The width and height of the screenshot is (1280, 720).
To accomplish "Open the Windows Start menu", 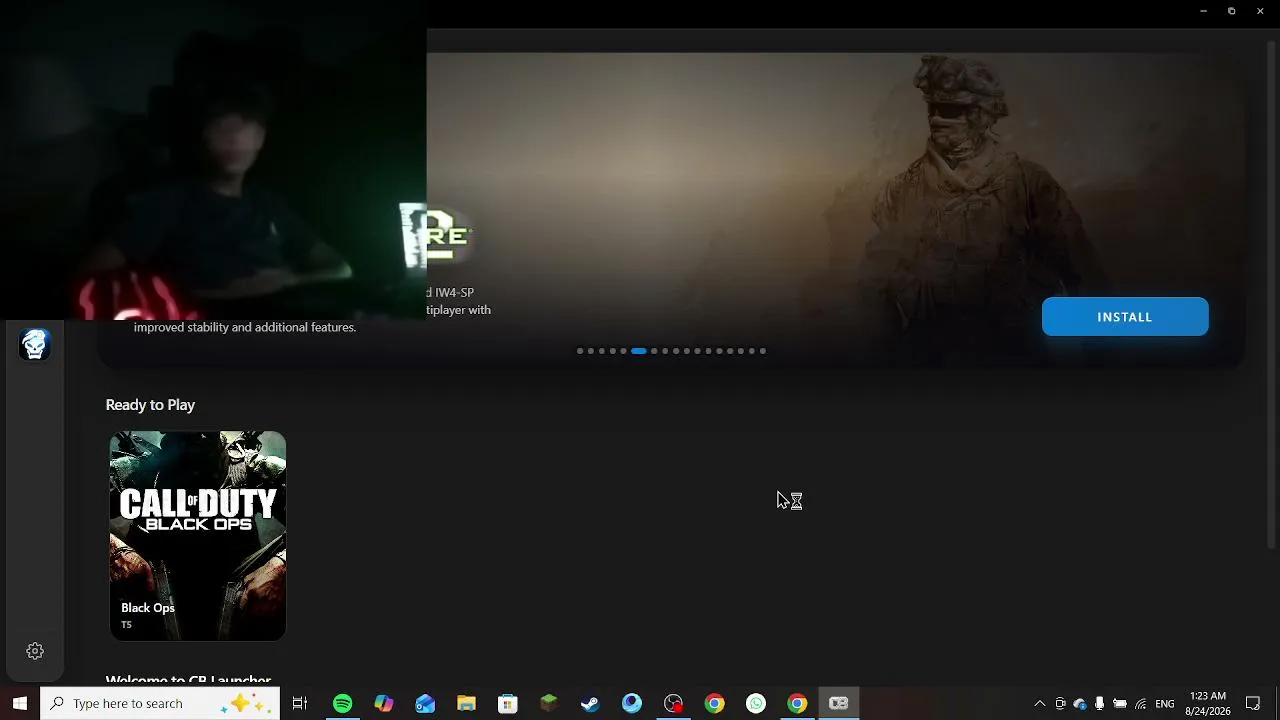I will (x=20, y=703).
